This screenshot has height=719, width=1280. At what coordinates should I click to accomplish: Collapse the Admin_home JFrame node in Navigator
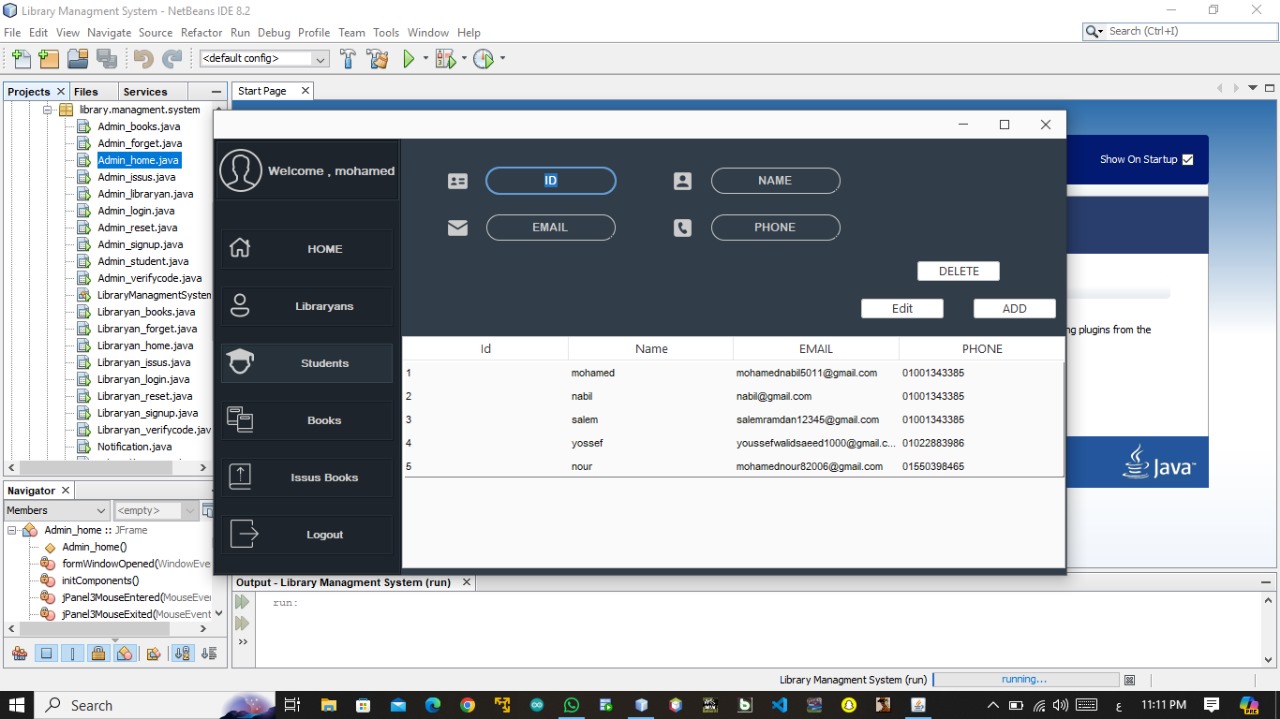tap(12, 530)
